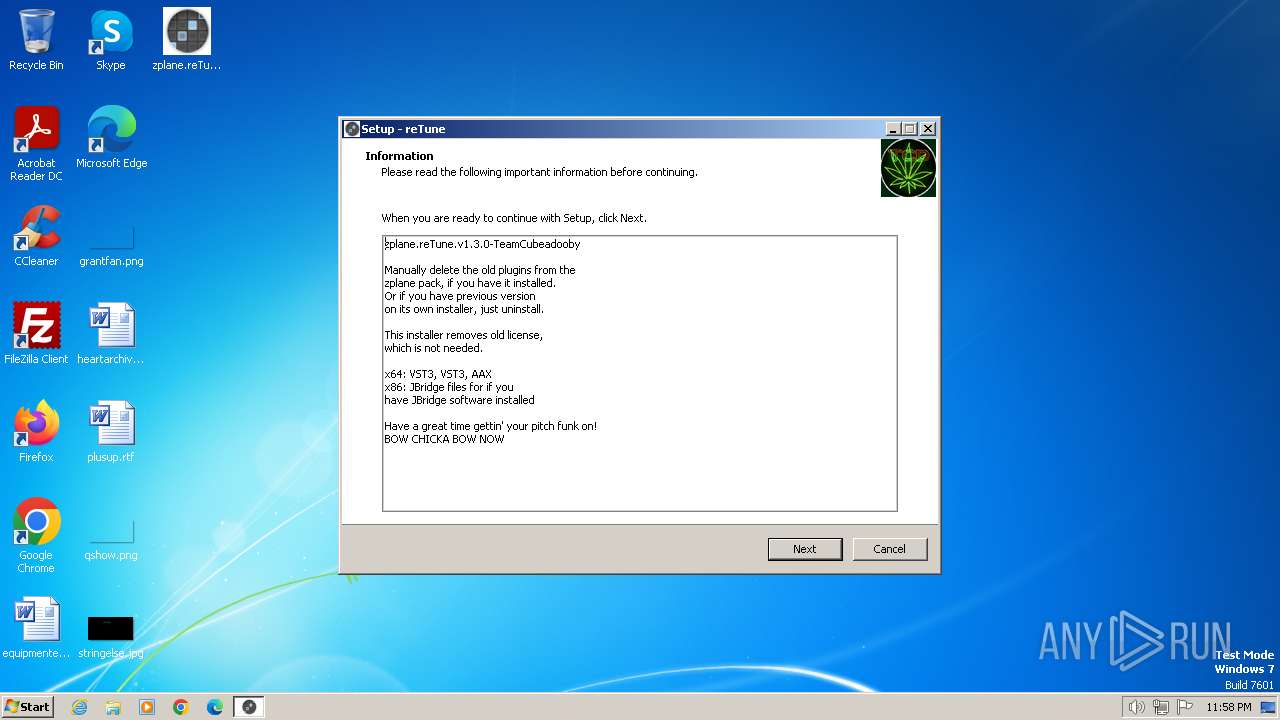Screen dimensions: 1280x720
Task: Open Windows Explorer folder in the taskbar
Action: 113,707
